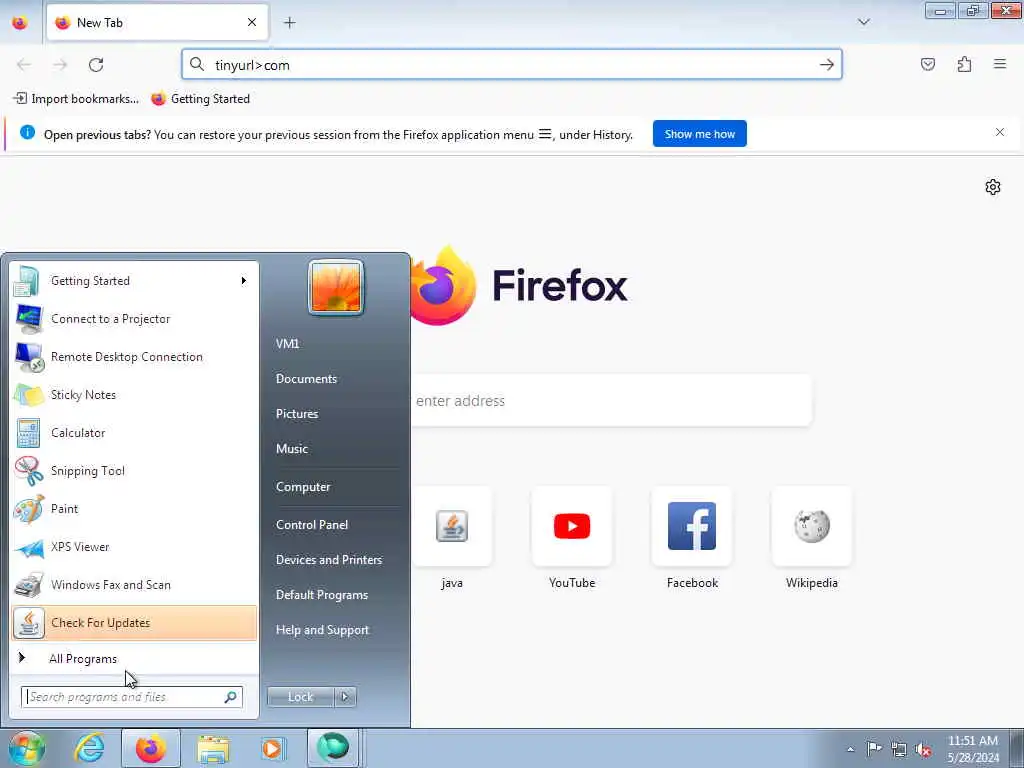Click the Action Center flag icon
The height and width of the screenshot is (768, 1024).
coord(874,749)
